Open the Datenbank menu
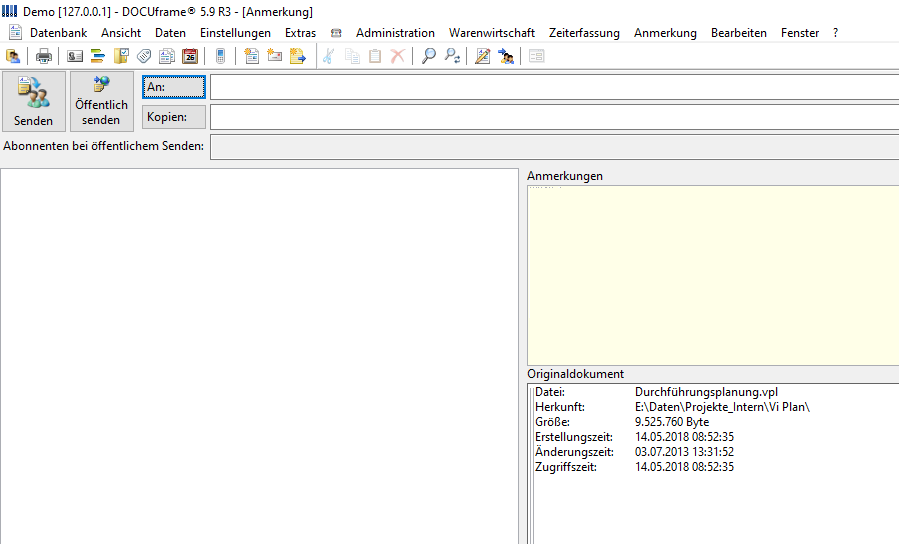The height and width of the screenshot is (544, 899). pos(58,33)
